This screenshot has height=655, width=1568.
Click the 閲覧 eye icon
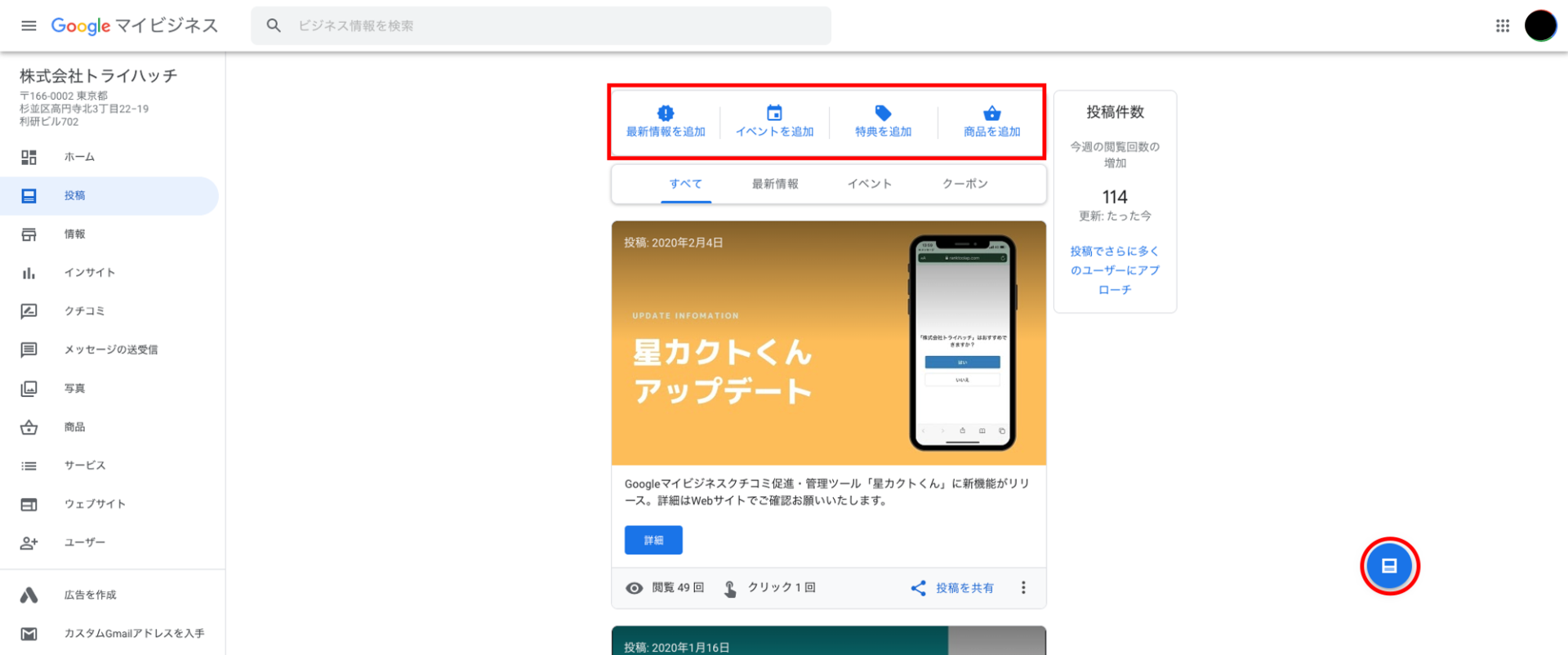click(x=634, y=588)
